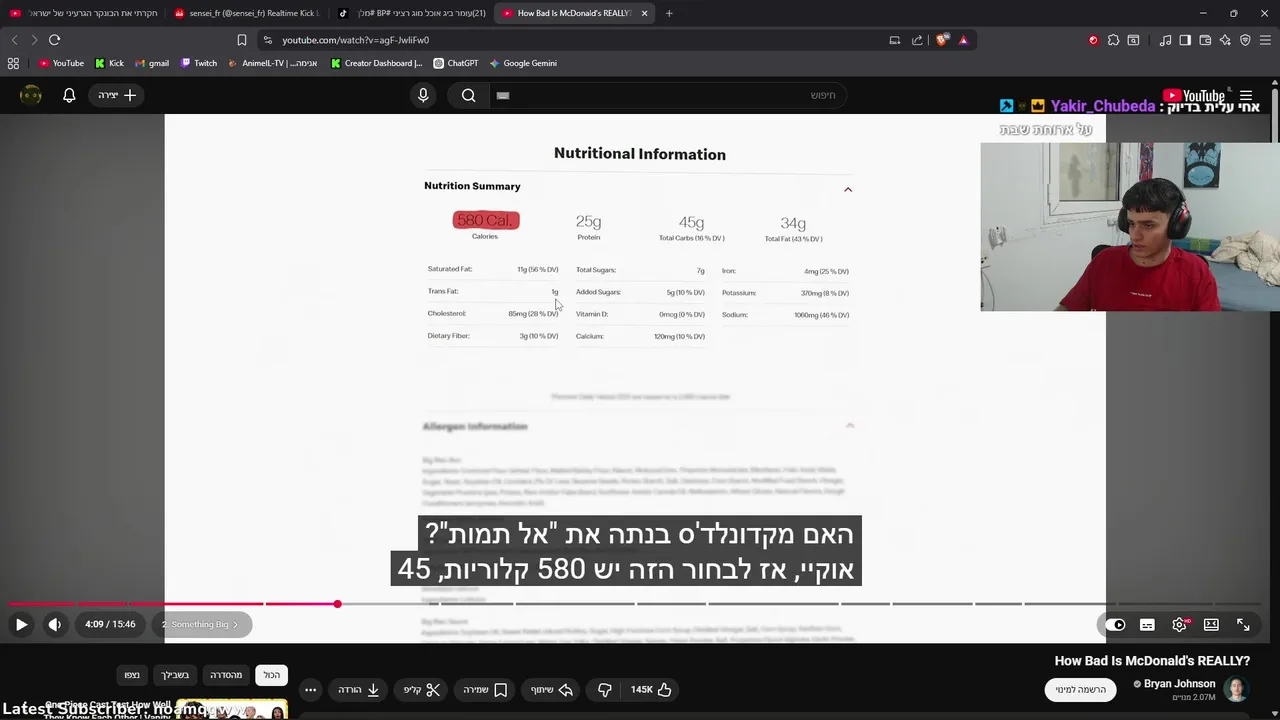Open the Creator Dashboard bookmark
Image resolution: width=1280 pixels, height=720 pixels.
click(376, 63)
